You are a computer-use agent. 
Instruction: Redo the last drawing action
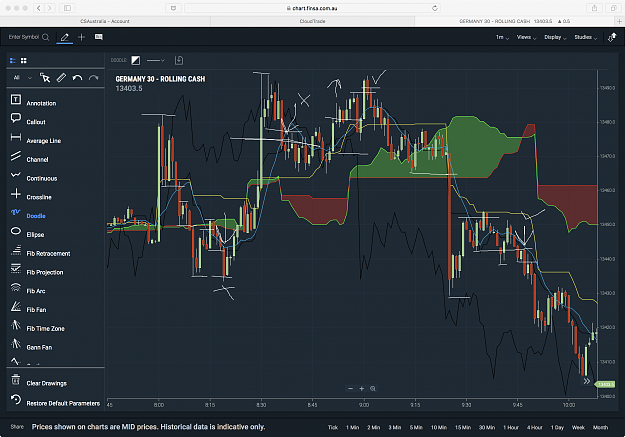point(93,78)
